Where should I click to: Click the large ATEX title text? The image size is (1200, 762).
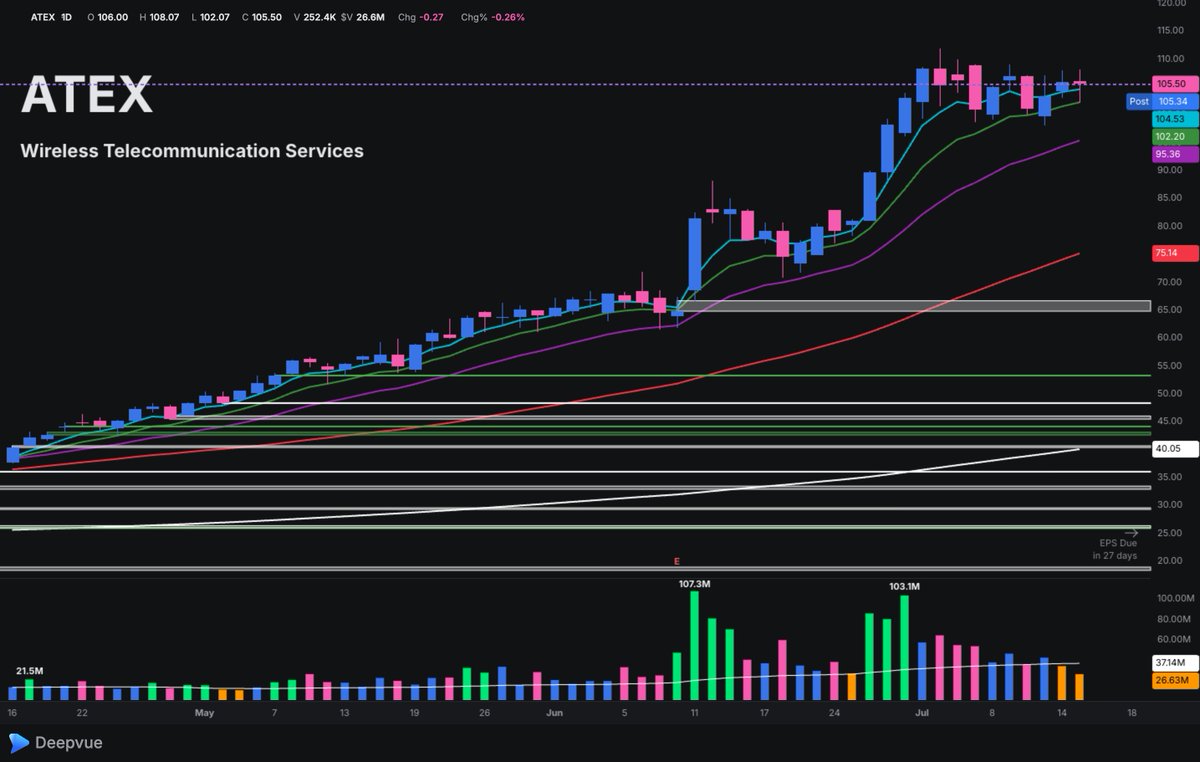pos(87,95)
